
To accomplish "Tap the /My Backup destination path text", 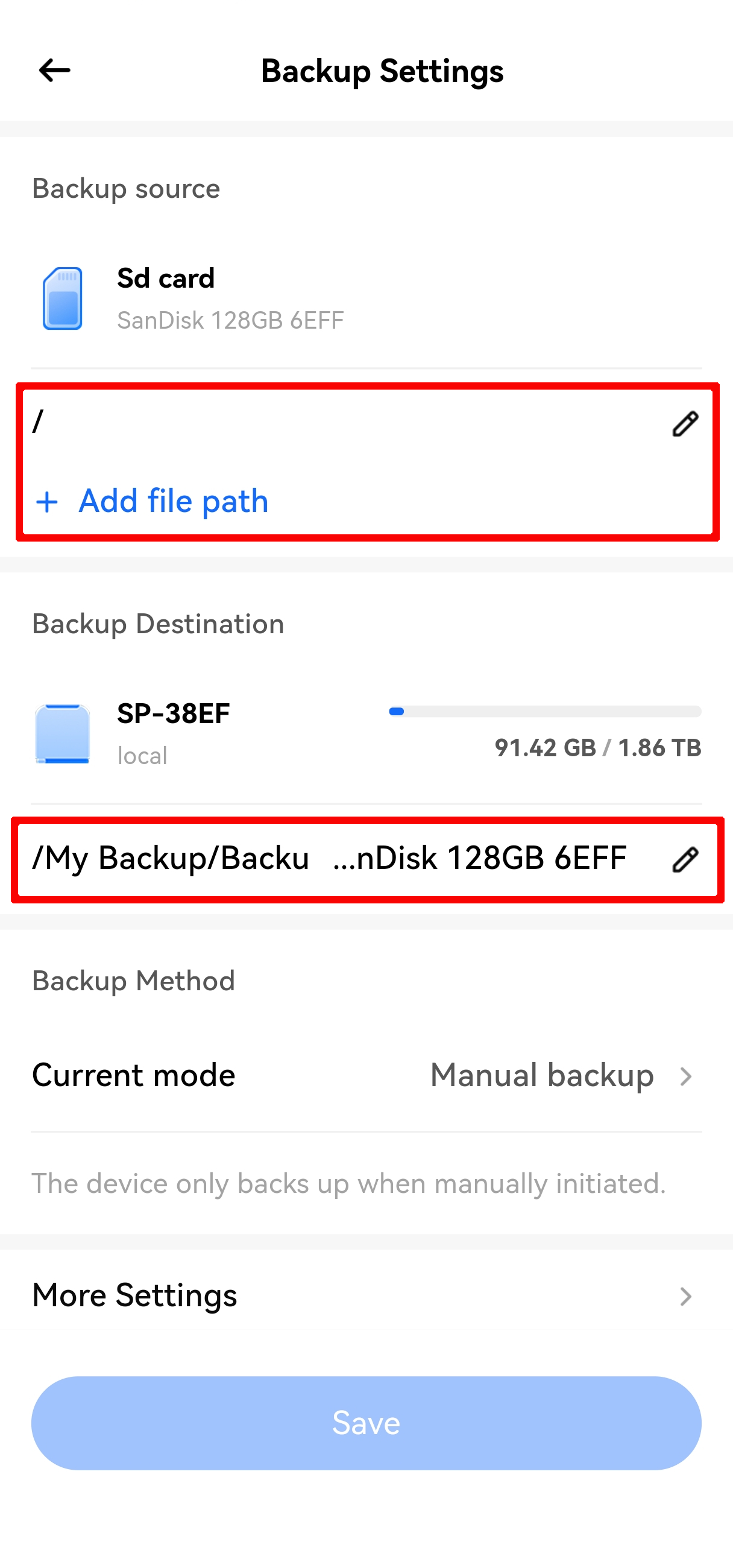I will pyautogui.click(x=329, y=858).
